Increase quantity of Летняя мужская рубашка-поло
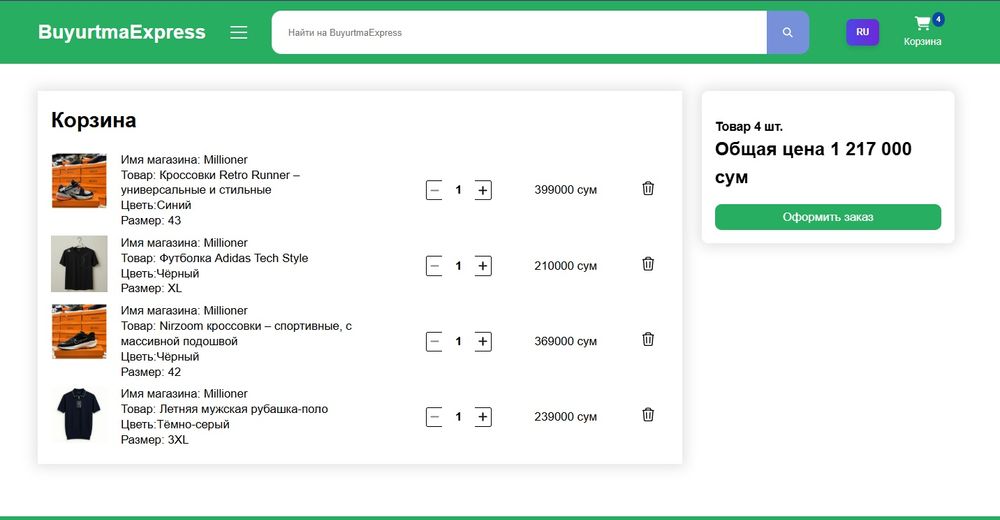 coord(483,417)
